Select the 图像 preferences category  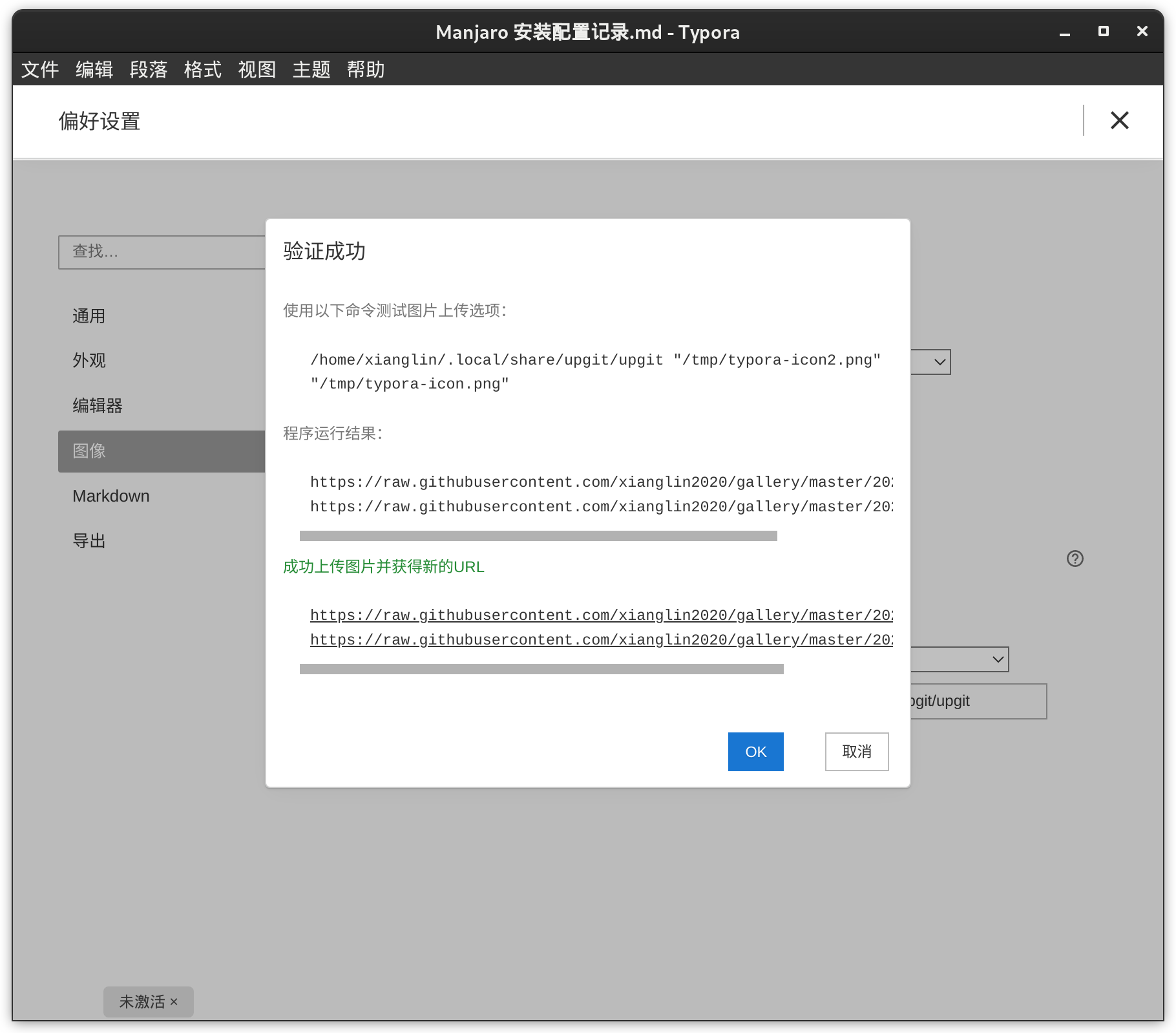162,451
